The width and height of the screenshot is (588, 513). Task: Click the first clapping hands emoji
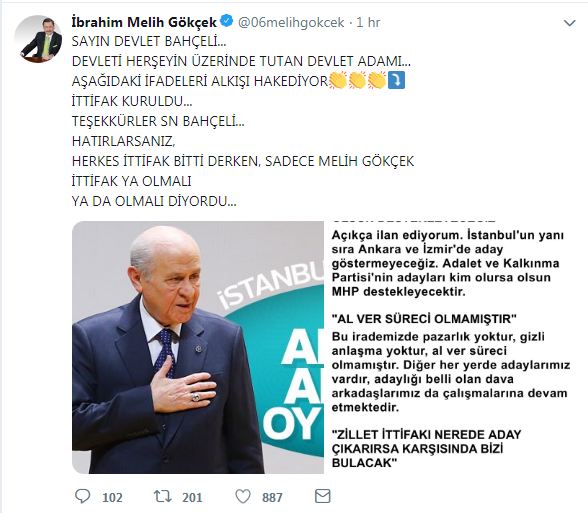(338, 80)
